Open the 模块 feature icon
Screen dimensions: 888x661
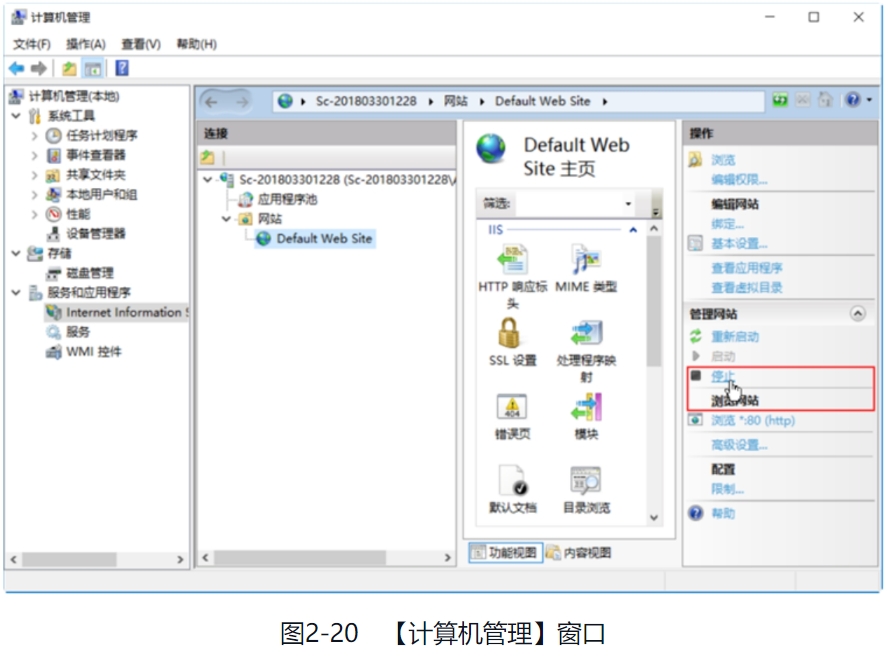point(585,407)
